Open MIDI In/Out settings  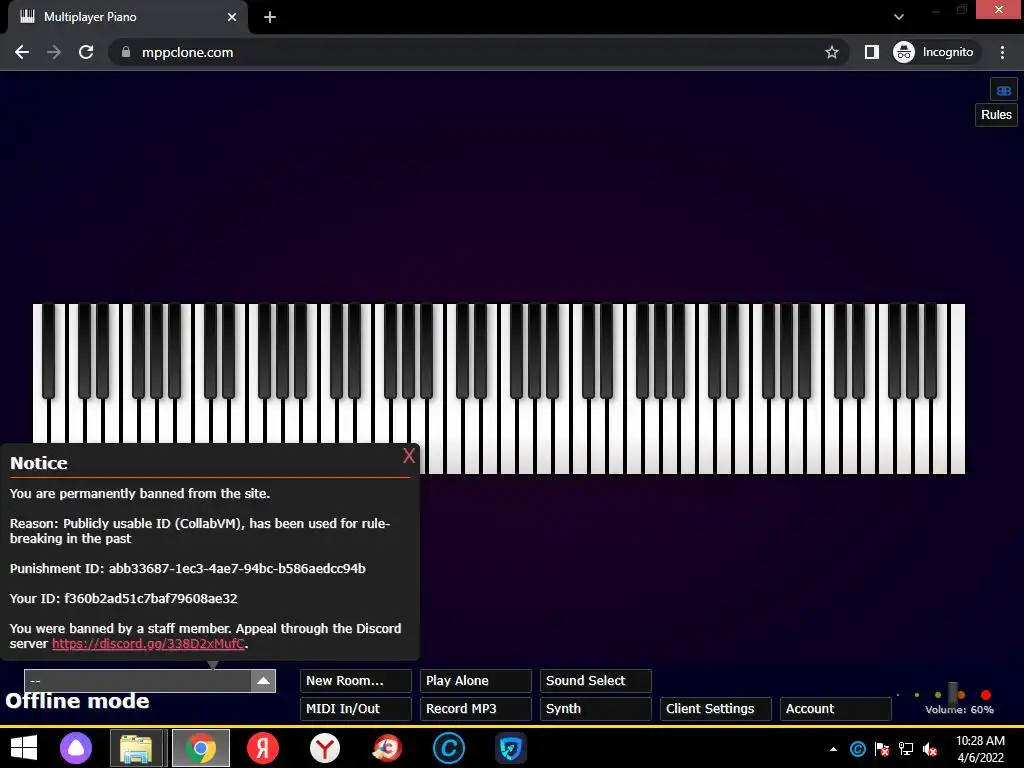(x=355, y=709)
